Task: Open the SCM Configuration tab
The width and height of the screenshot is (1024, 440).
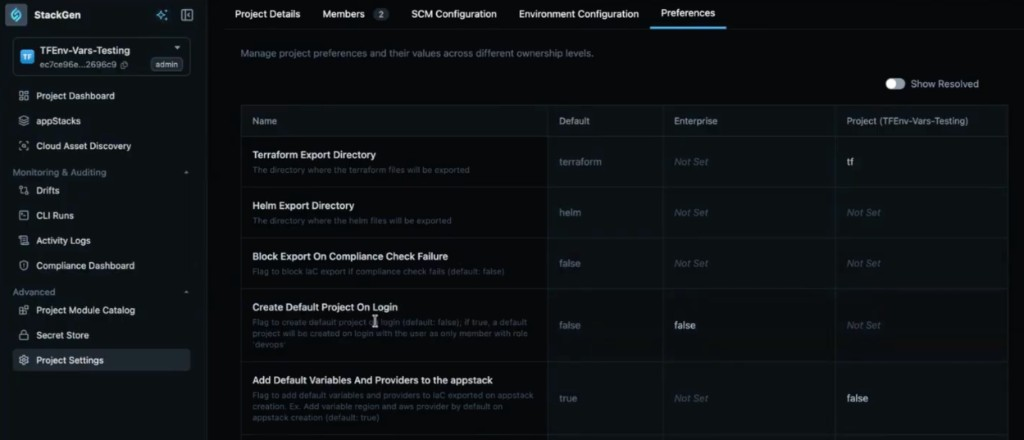Action: pyautogui.click(x=454, y=14)
